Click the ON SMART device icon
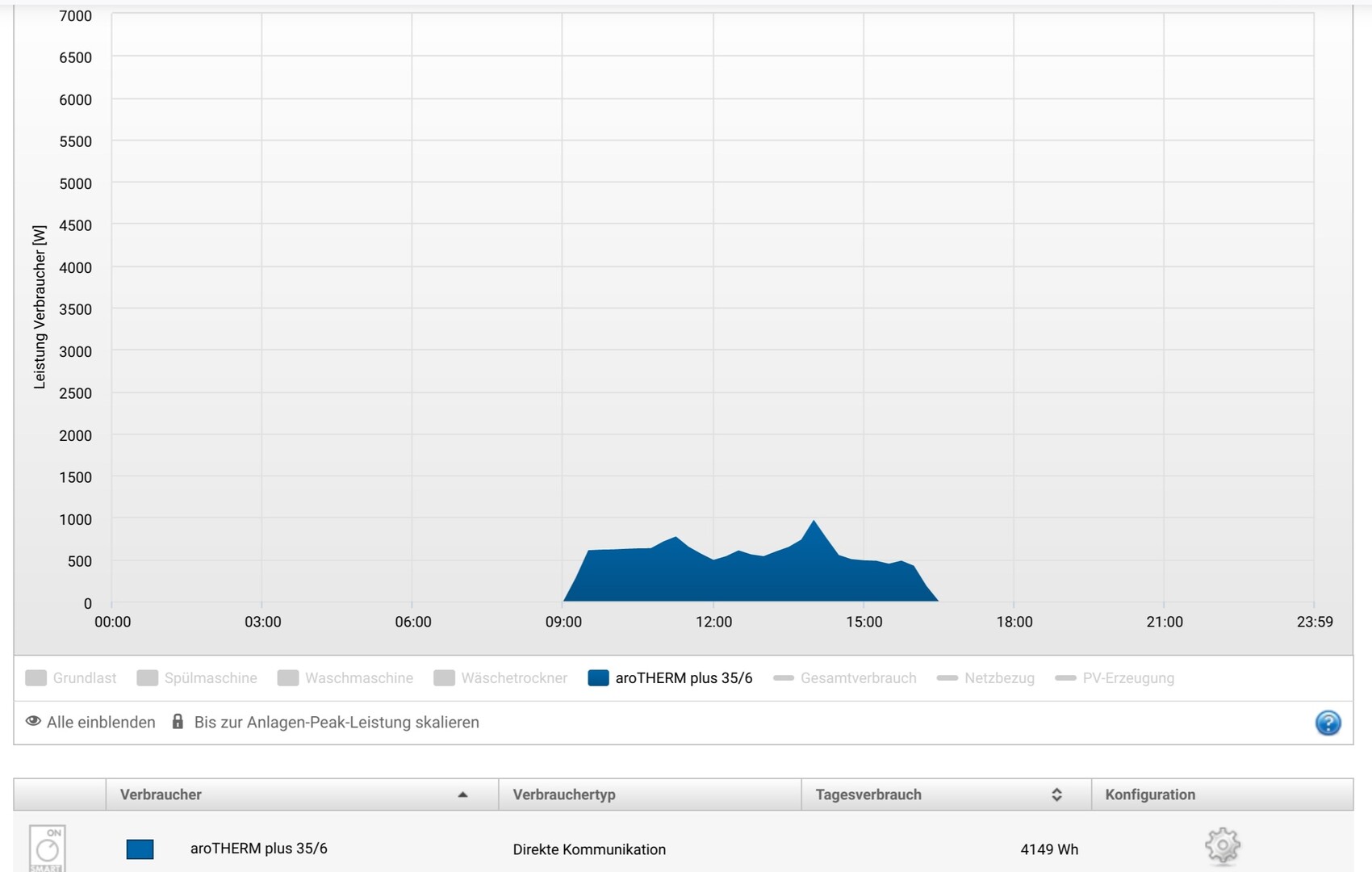1372x872 pixels. 48,848
